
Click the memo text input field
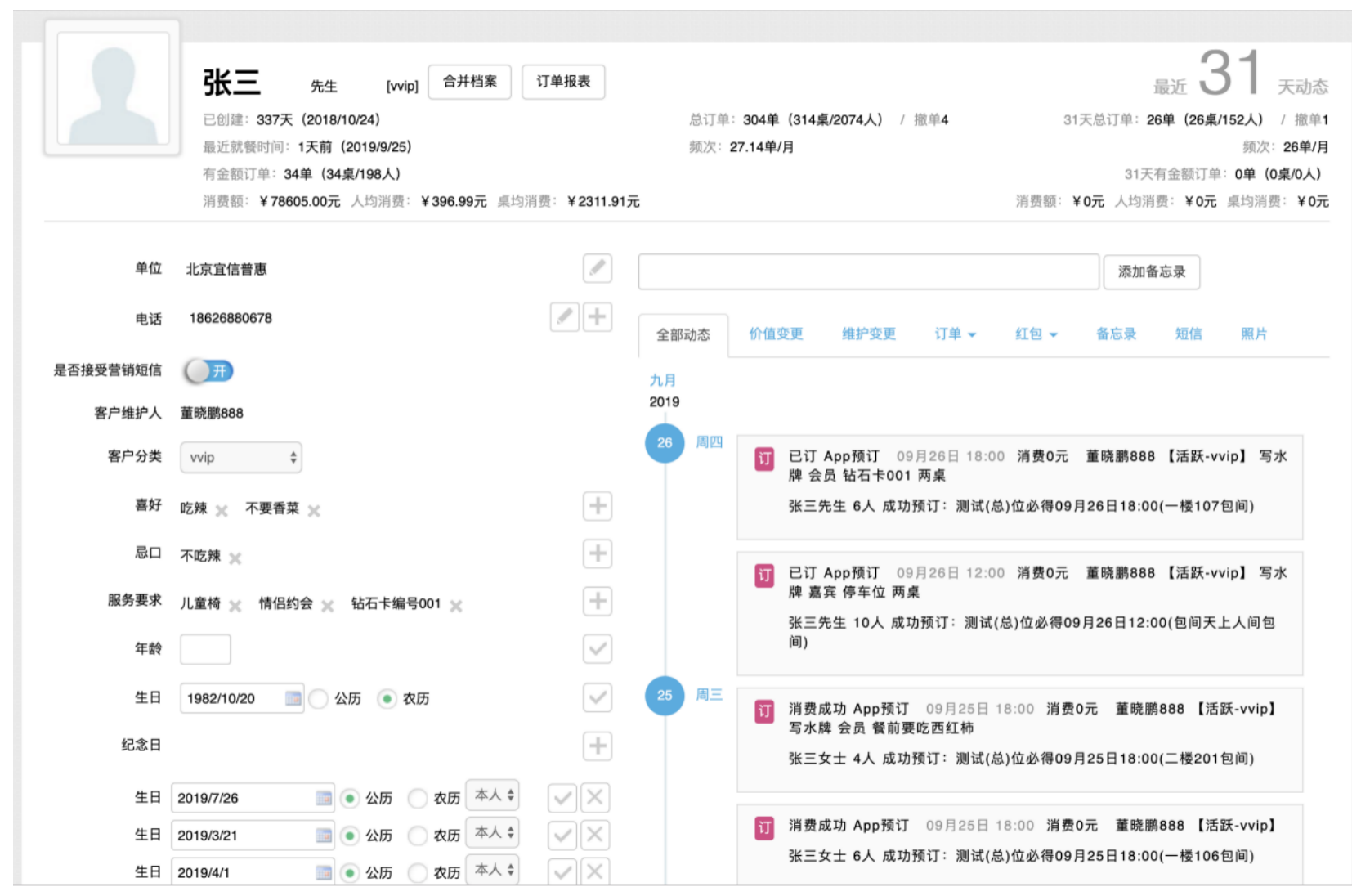click(868, 271)
